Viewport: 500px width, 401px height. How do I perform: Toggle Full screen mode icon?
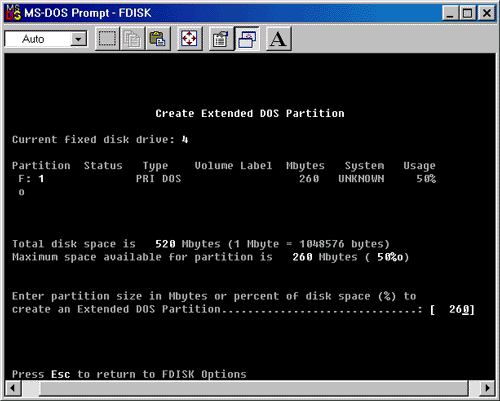pos(189,39)
